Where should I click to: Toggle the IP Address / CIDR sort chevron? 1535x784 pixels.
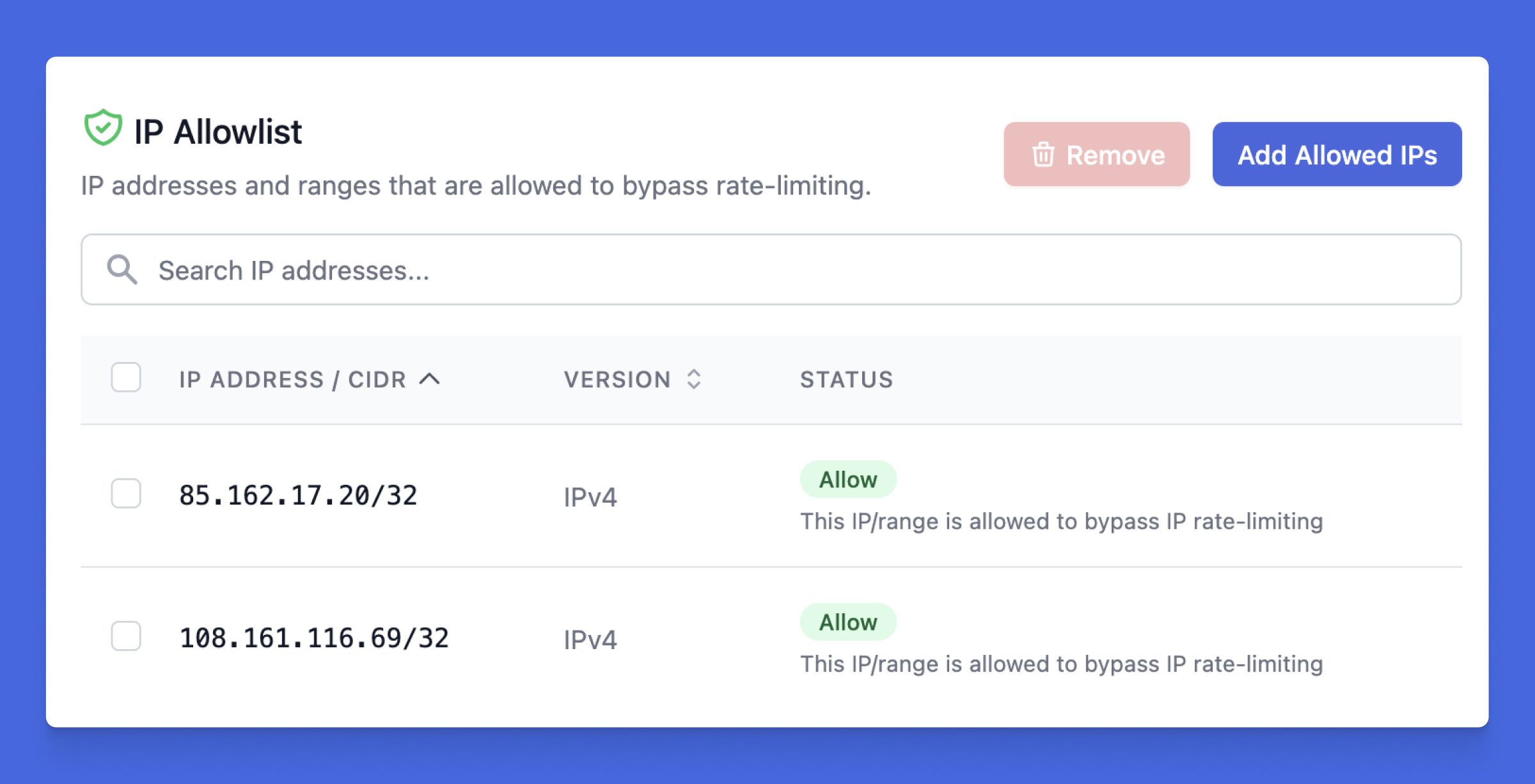click(430, 379)
